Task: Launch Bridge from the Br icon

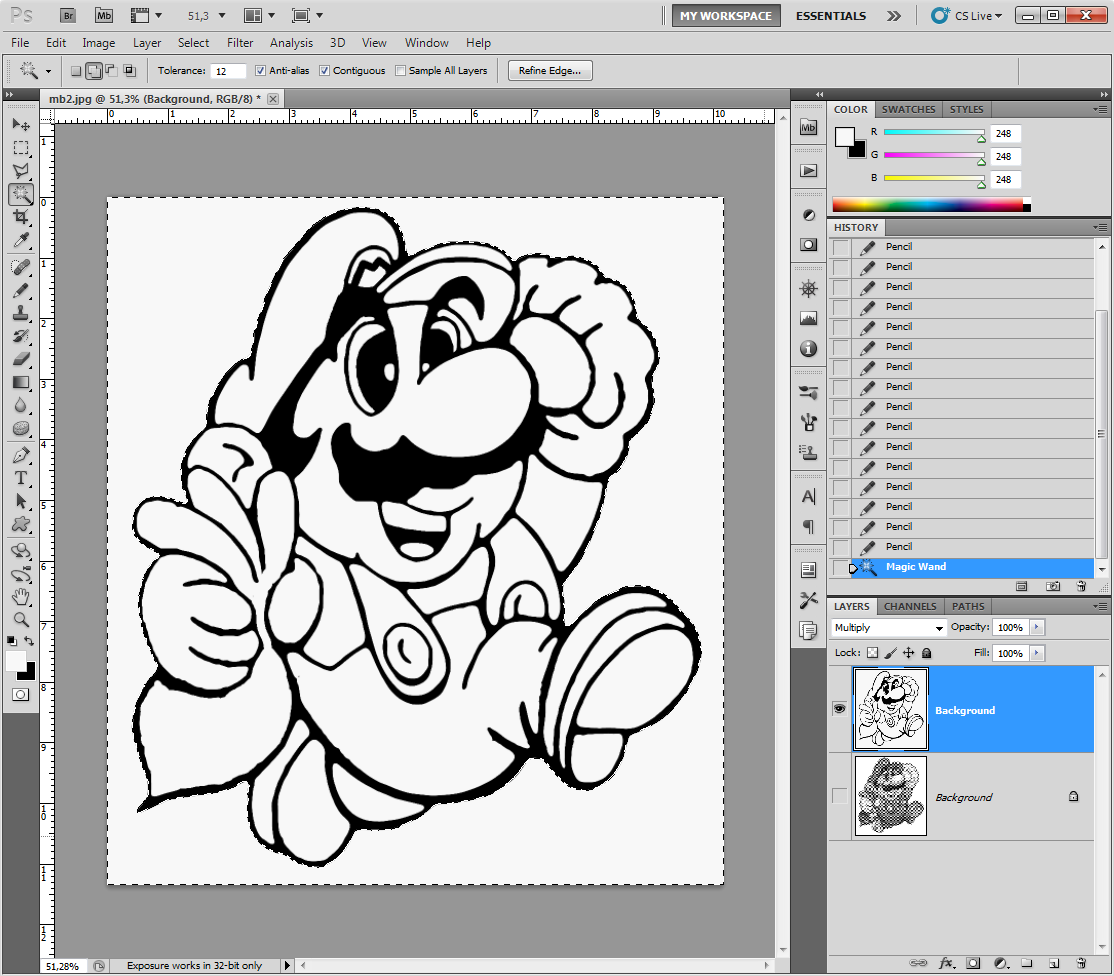Action: (68, 16)
